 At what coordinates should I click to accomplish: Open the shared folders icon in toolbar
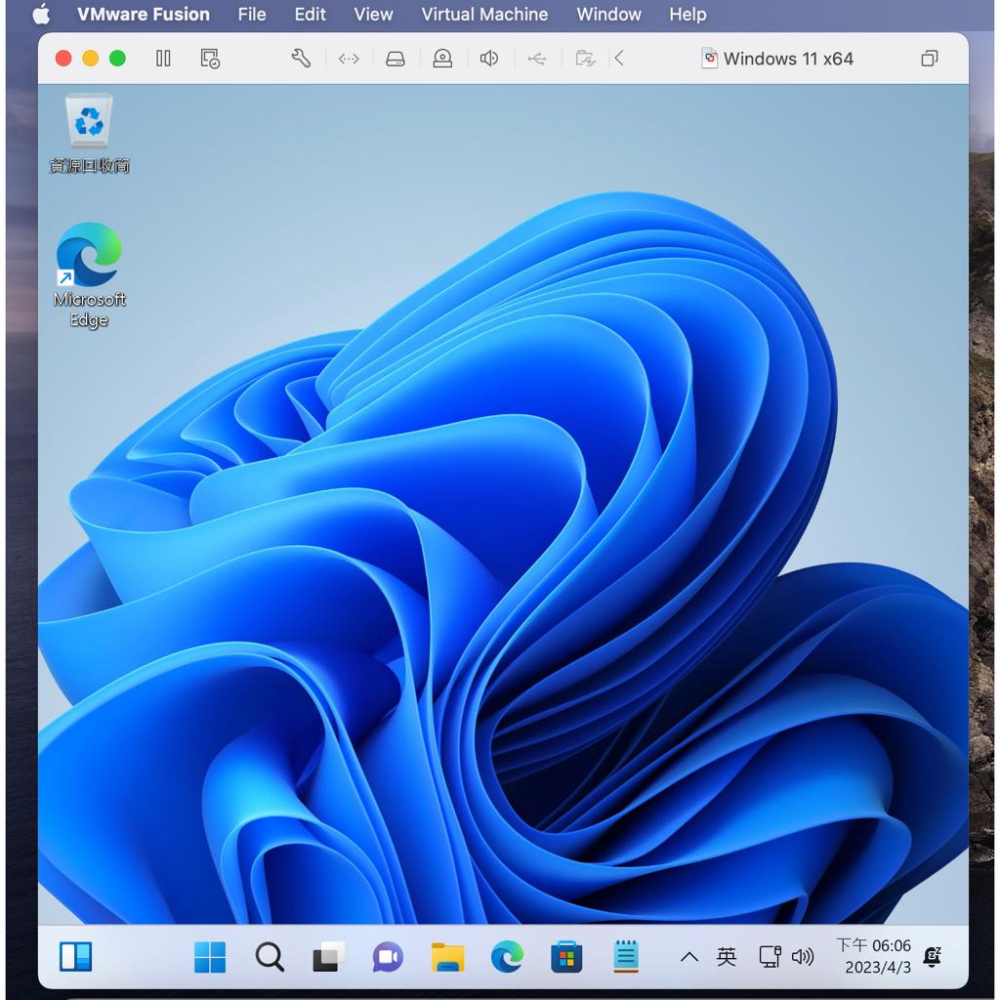(586, 58)
